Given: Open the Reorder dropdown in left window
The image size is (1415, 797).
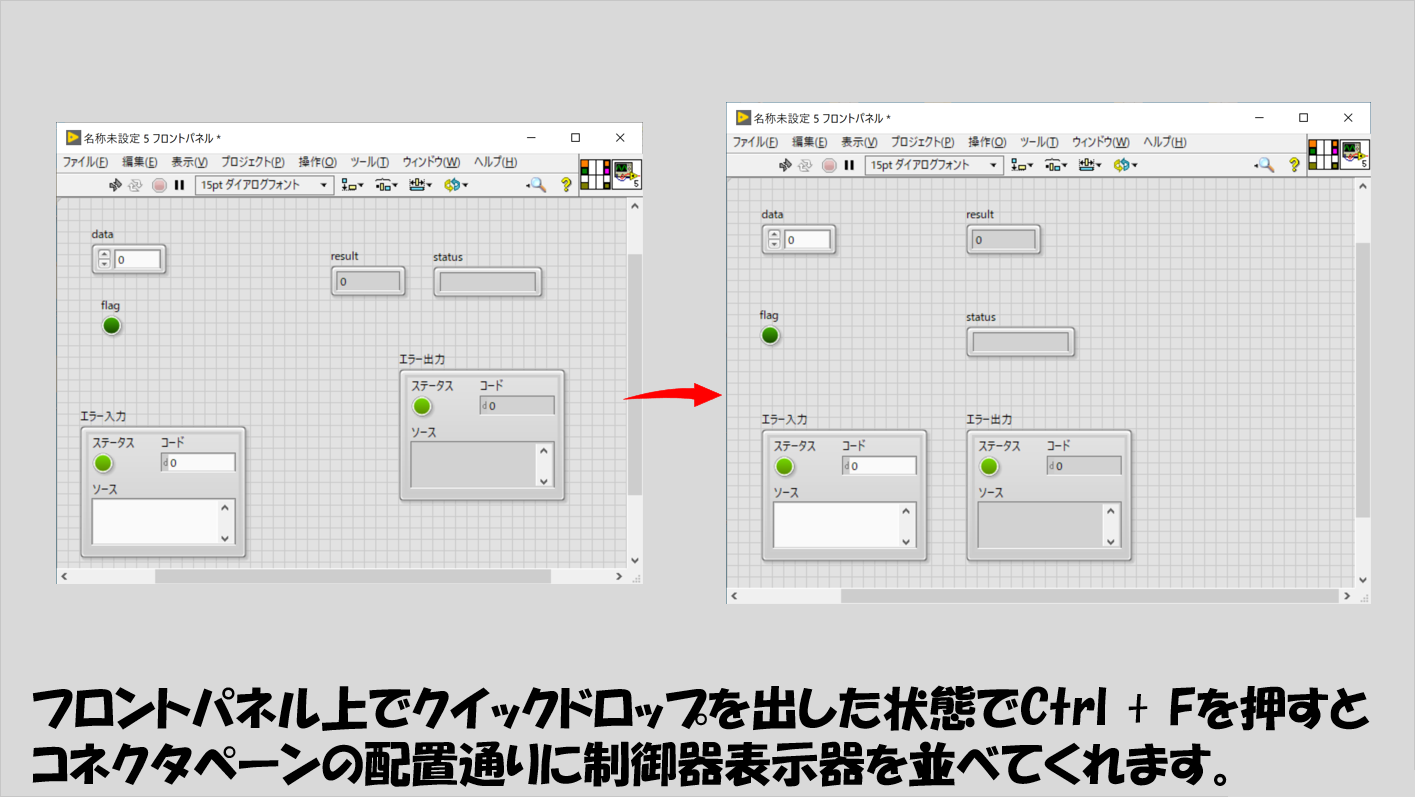Looking at the screenshot, I should 455,185.
